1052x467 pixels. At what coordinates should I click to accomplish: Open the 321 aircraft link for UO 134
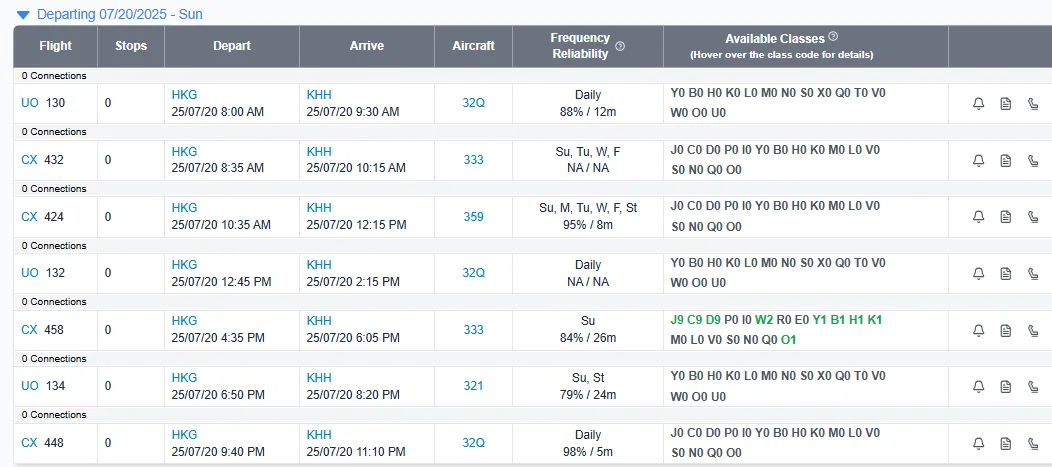tap(473, 386)
